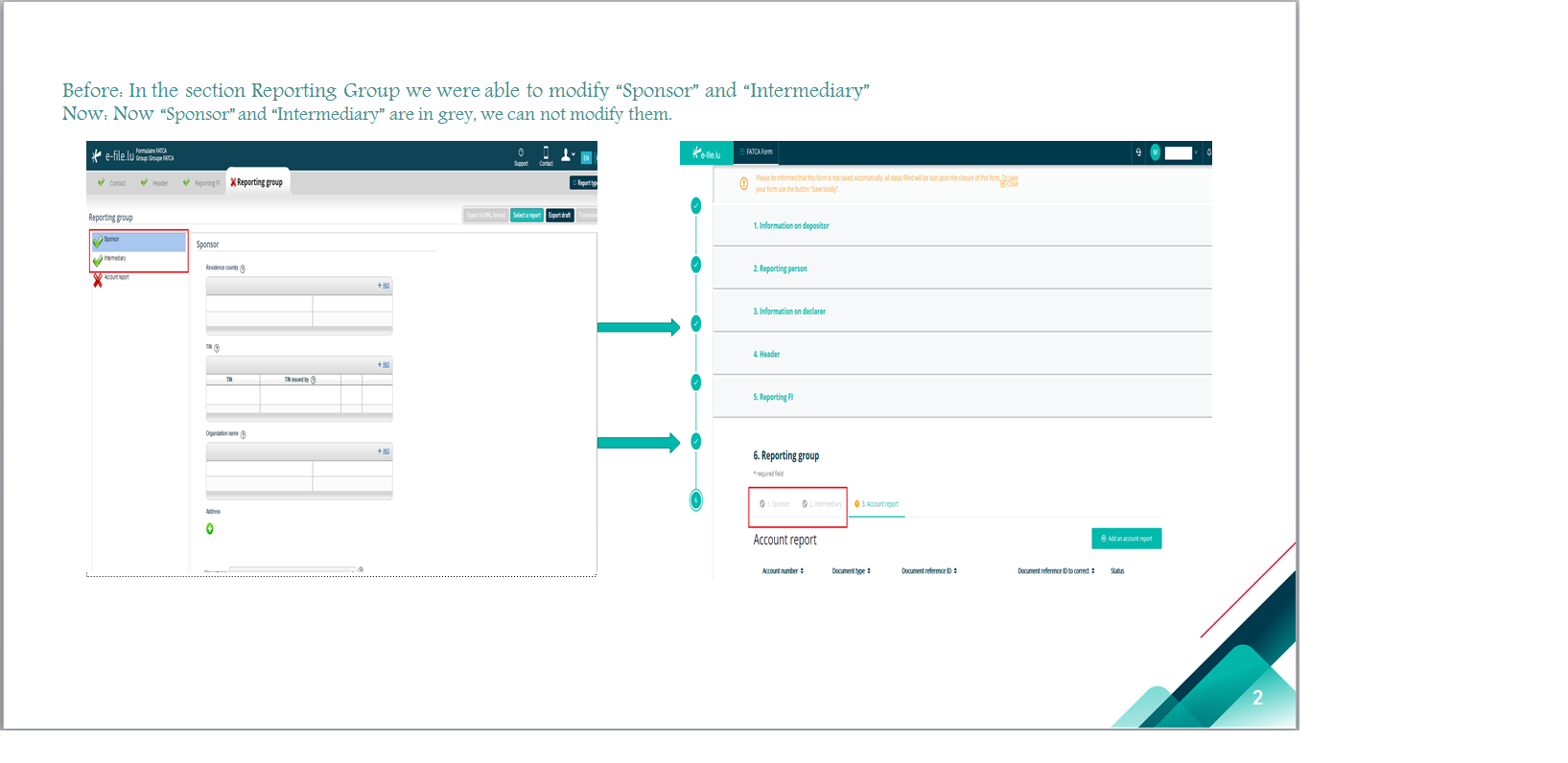Click the notification bell icon at top right
Image resolution: width=1568 pixels, height=763 pixels.
(x=1208, y=152)
